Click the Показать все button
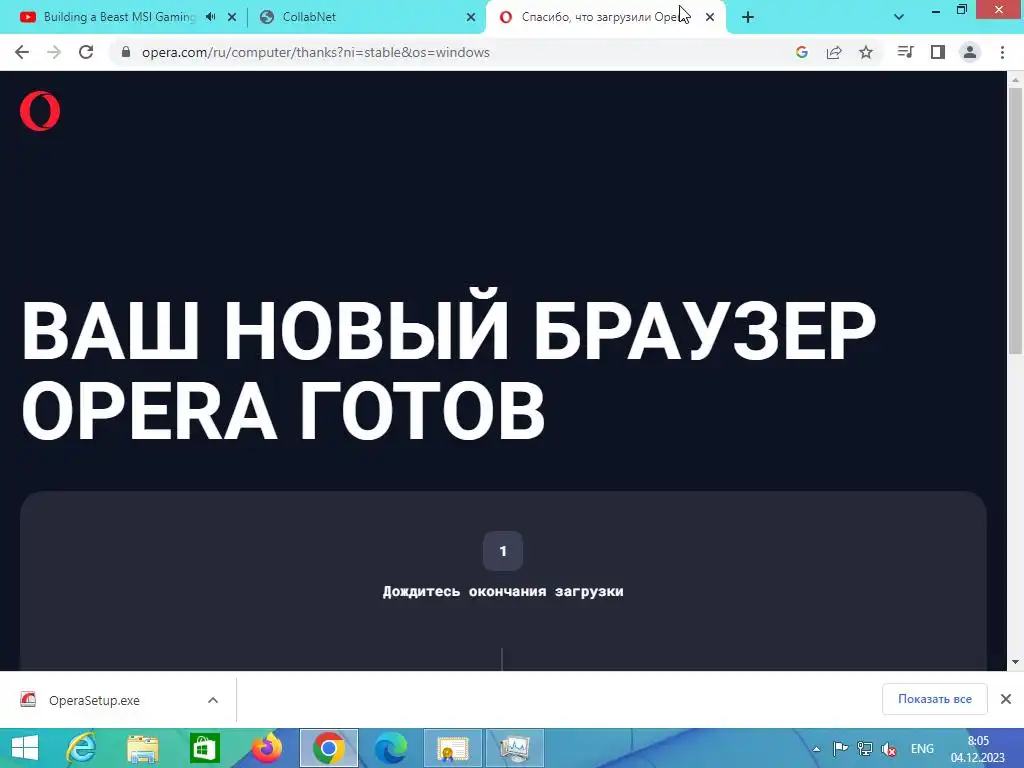1024x768 pixels. pyautogui.click(x=935, y=699)
